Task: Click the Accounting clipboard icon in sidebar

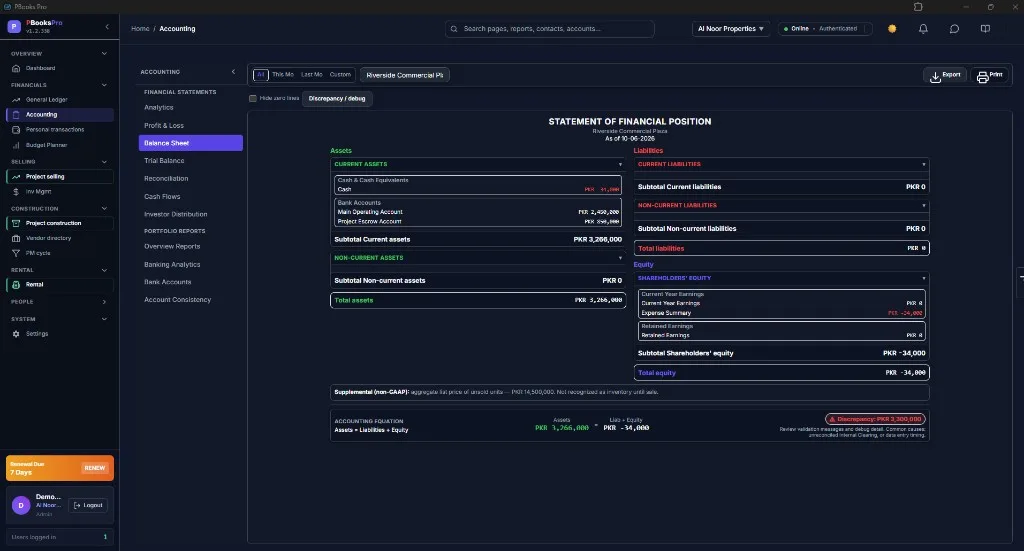Action: click(x=16, y=115)
